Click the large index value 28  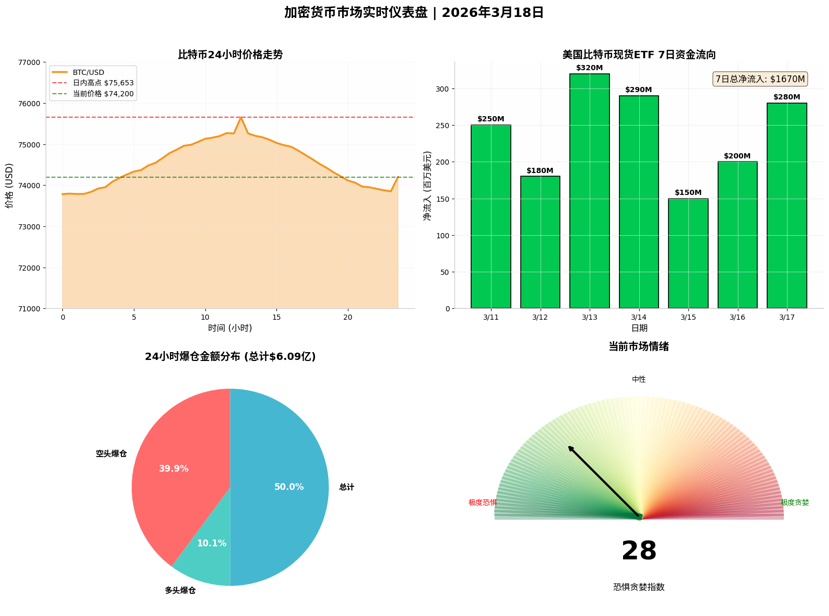pos(639,551)
